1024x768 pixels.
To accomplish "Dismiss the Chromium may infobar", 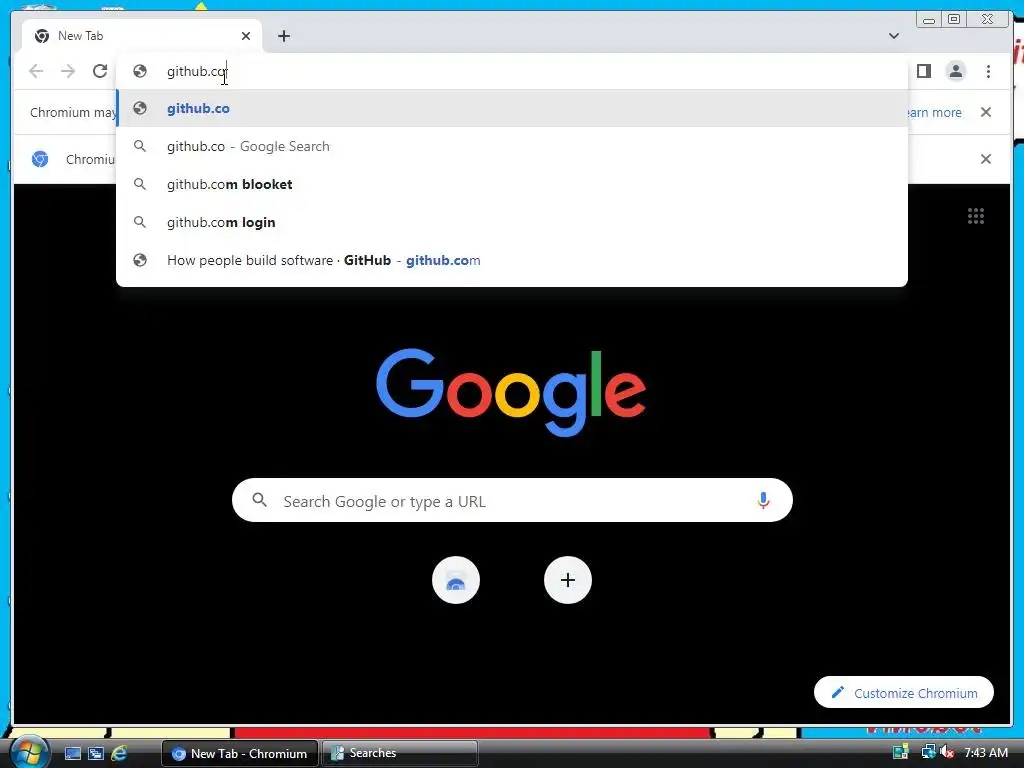I will [x=985, y=112].
